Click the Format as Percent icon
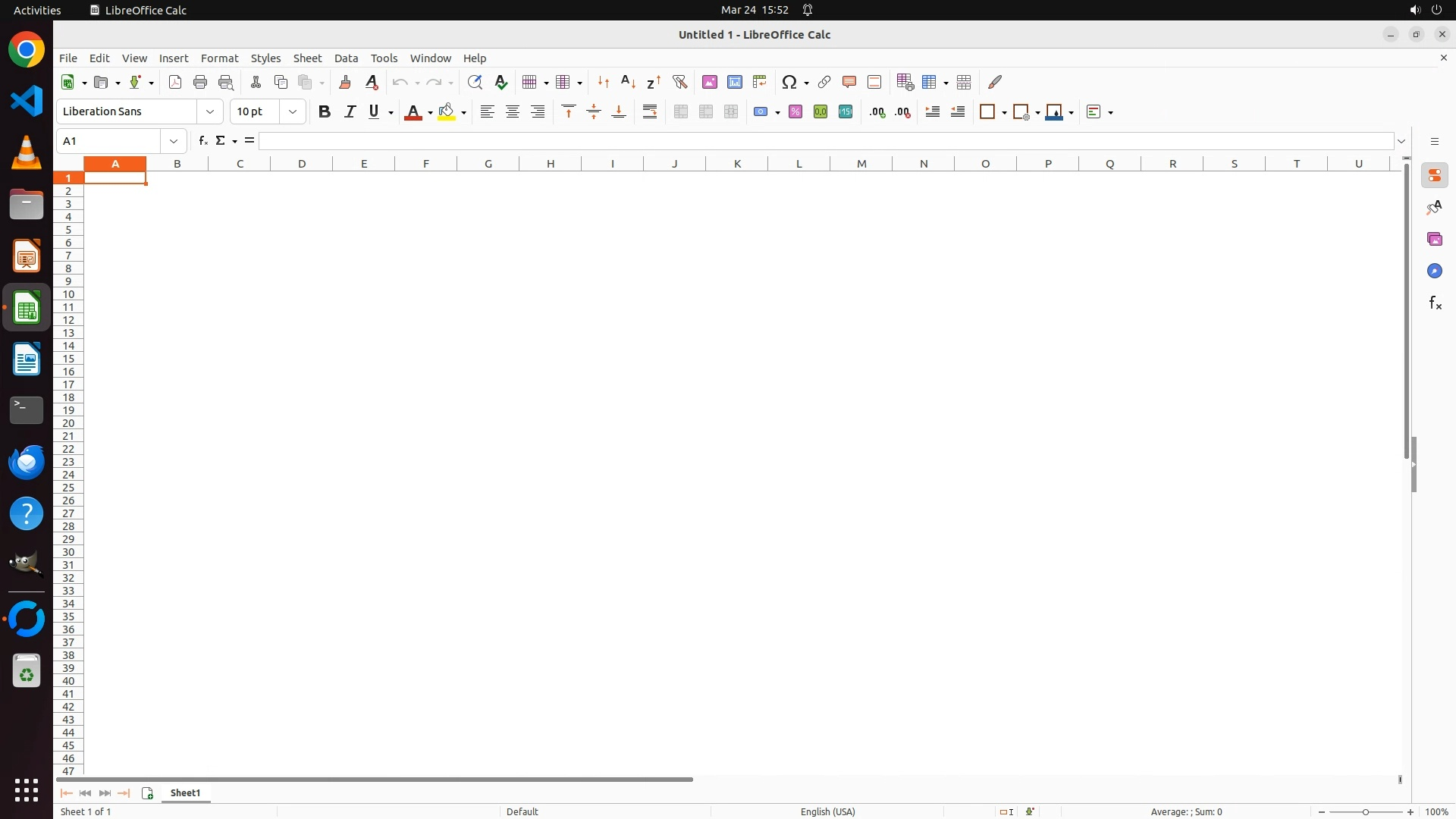Screen dimensions: 1456x819 (x=795, y=111)
